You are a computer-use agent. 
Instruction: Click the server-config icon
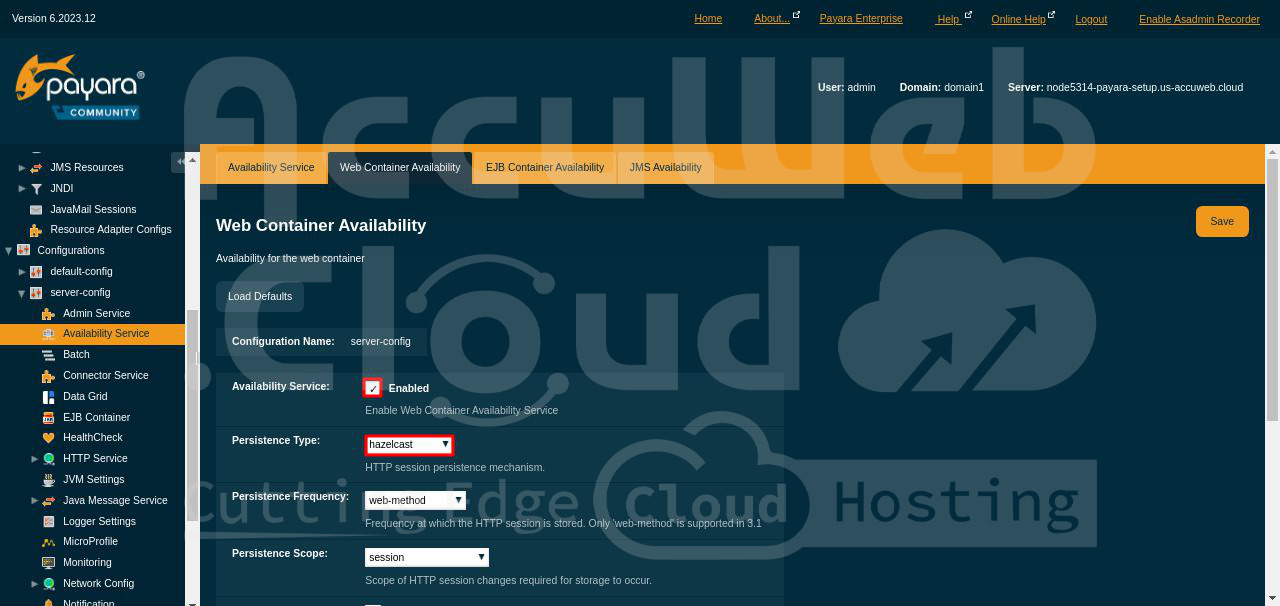click(x=36, y=292)
